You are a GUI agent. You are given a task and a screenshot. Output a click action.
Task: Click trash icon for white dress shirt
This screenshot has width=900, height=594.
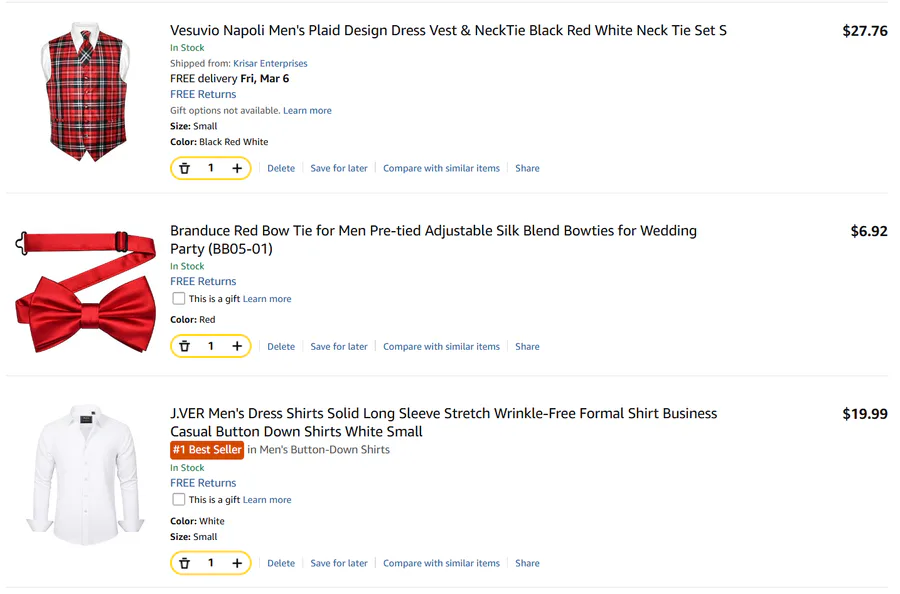click(x=185, y=564)
